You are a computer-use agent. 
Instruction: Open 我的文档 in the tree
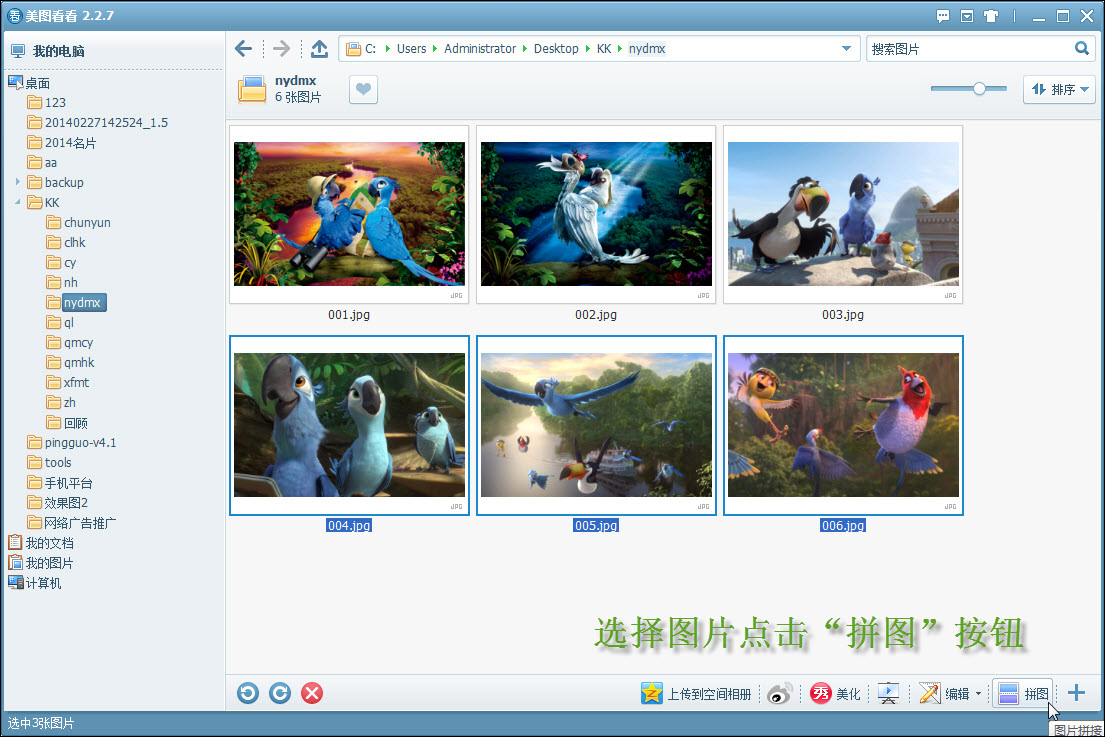pos(49,543)
